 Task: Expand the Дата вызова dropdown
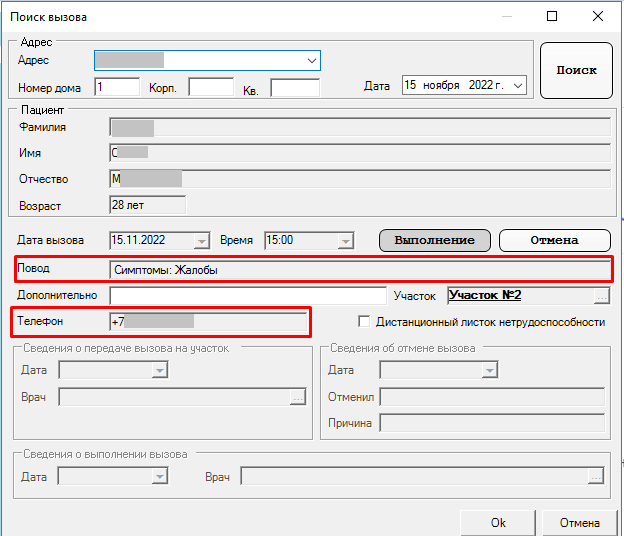coord(201,241)
